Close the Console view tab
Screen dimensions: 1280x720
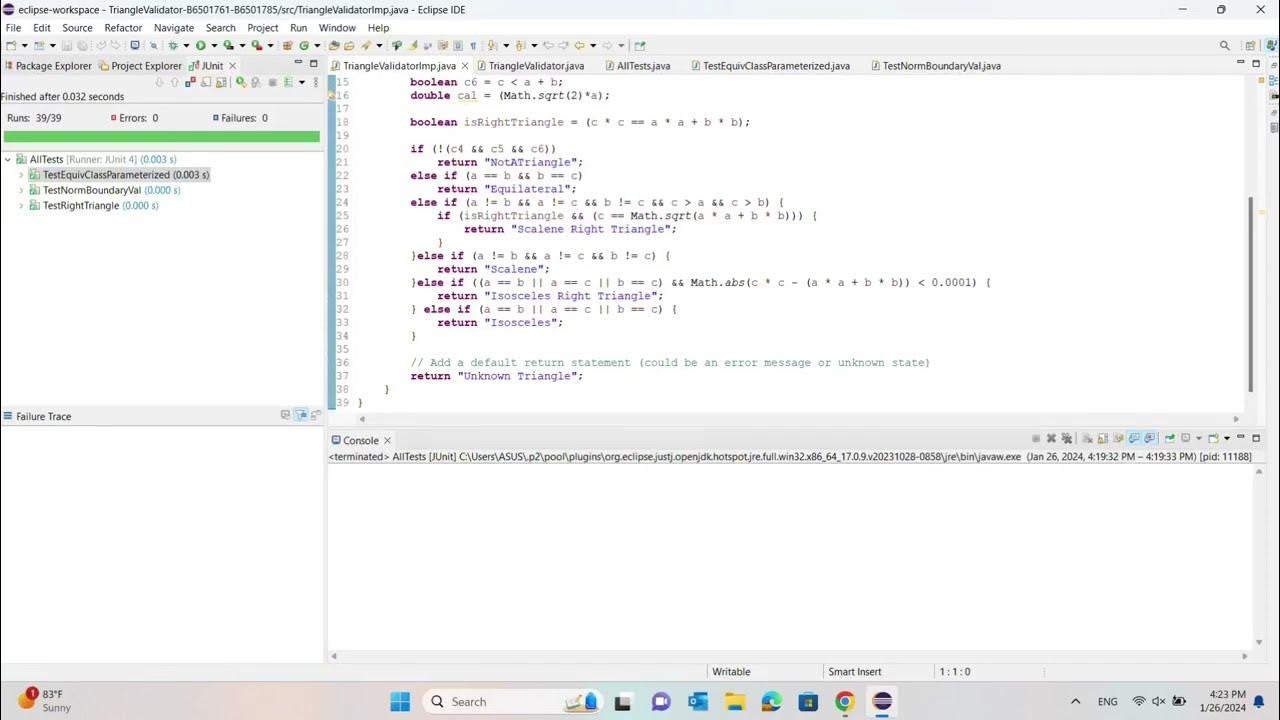point(387,440)
